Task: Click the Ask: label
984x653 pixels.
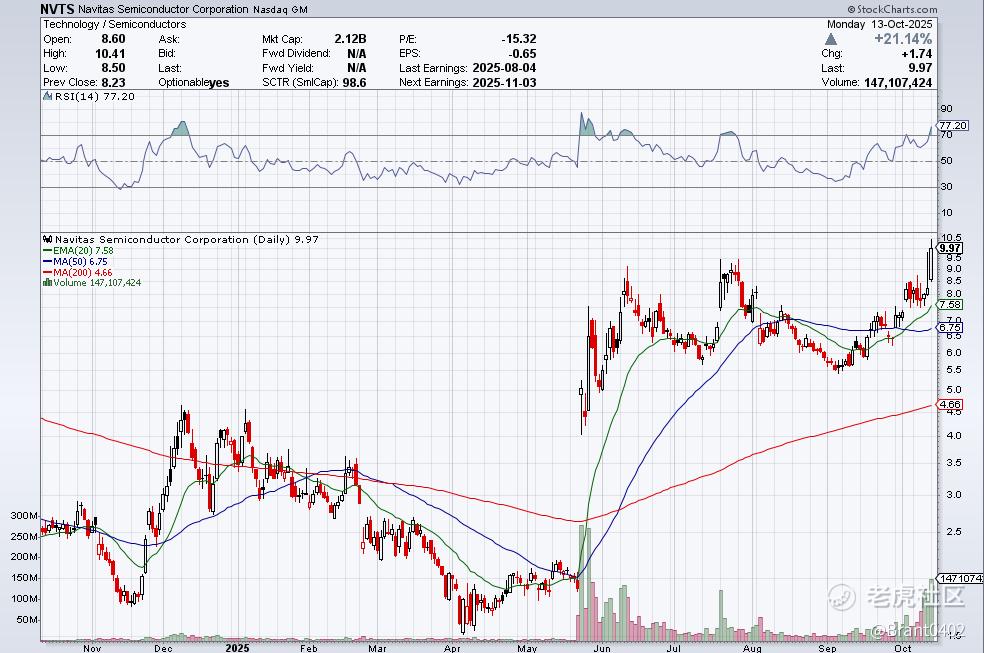Action: click(169, 39)
